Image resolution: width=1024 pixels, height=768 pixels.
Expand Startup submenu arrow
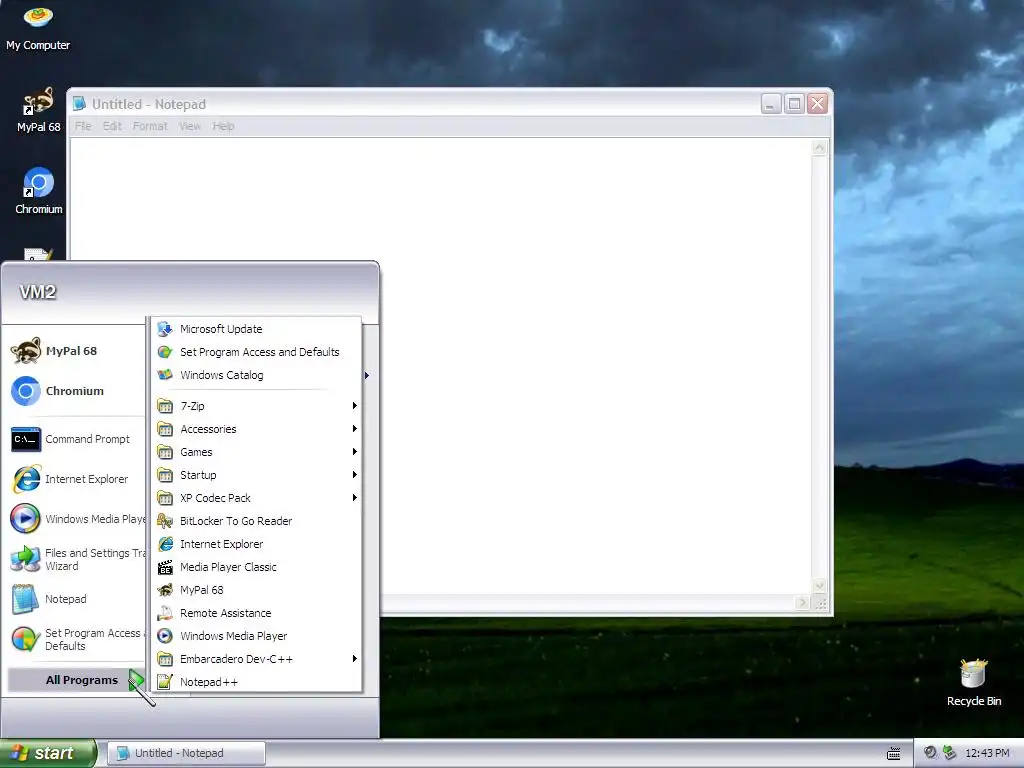point(355,475)
